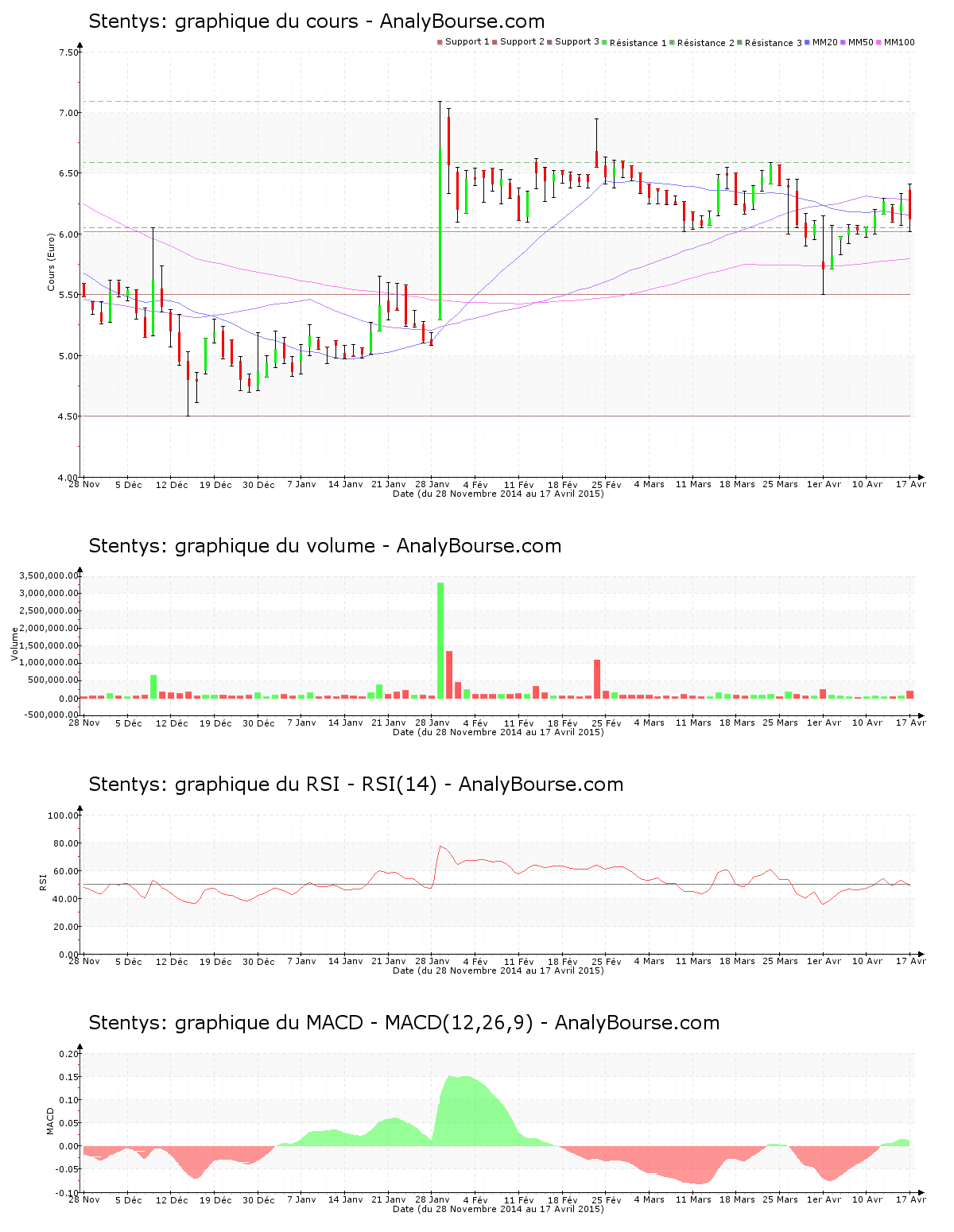Click the 'Volume' vertical axis label
This screenshot has height=1232, width=954.
pos(14,644)
